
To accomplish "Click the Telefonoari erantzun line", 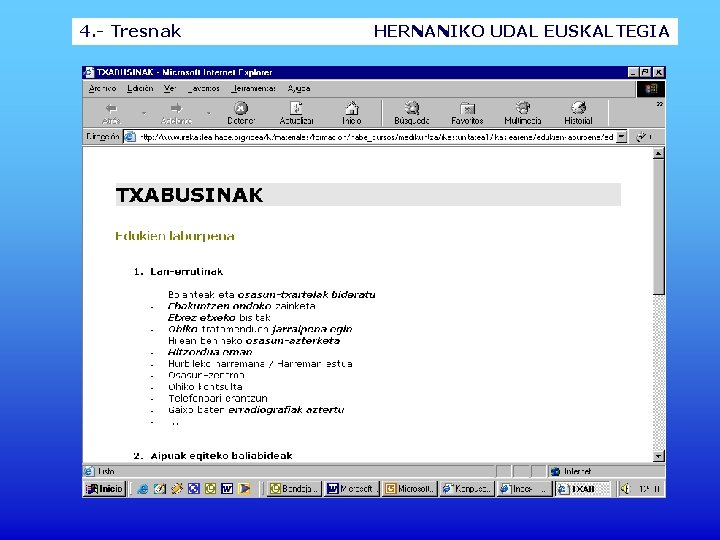I will (218, 398).
